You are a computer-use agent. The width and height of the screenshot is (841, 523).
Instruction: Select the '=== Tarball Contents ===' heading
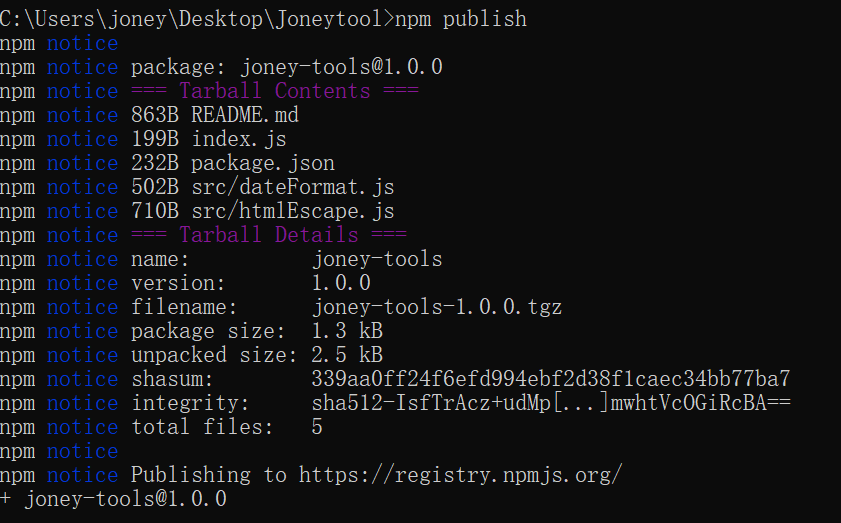275,91
